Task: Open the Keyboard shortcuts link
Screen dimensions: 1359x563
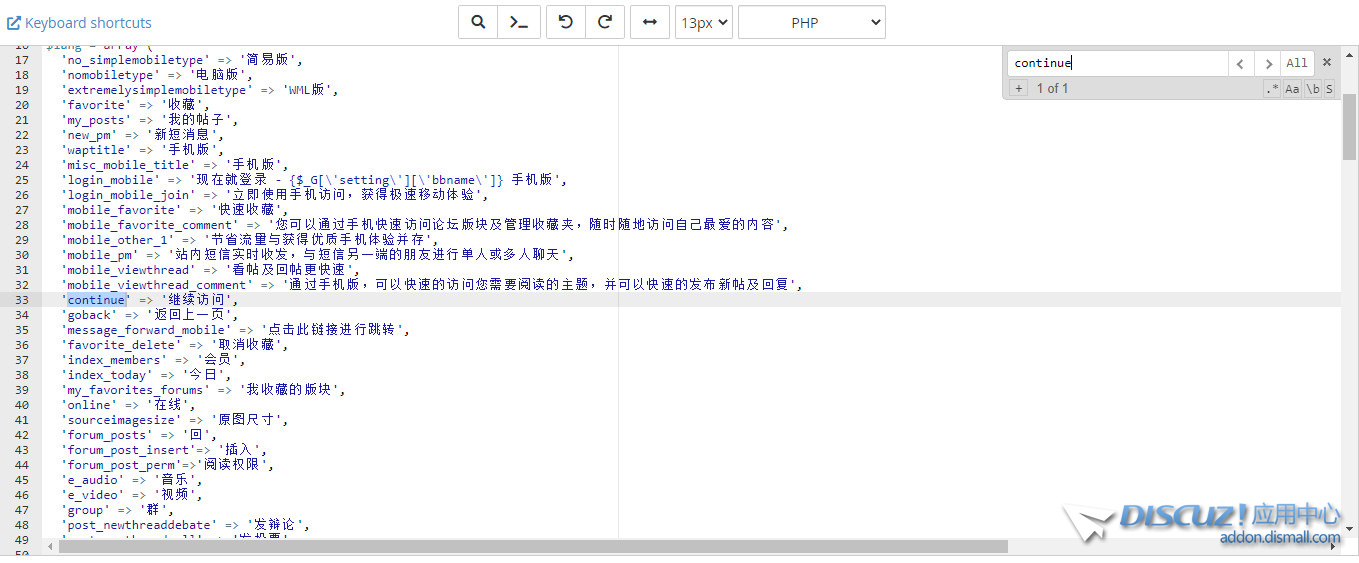Action: click(80, 22)
